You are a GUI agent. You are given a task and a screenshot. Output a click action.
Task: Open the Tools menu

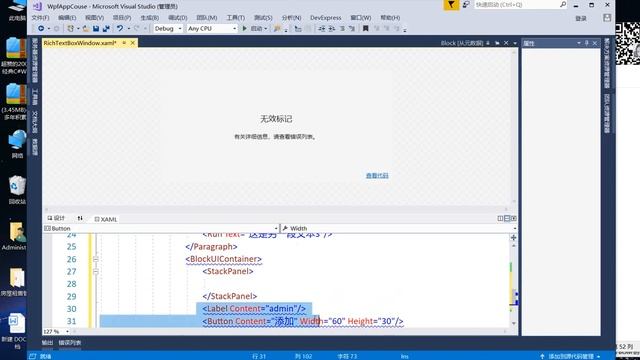tap(236, 18)
